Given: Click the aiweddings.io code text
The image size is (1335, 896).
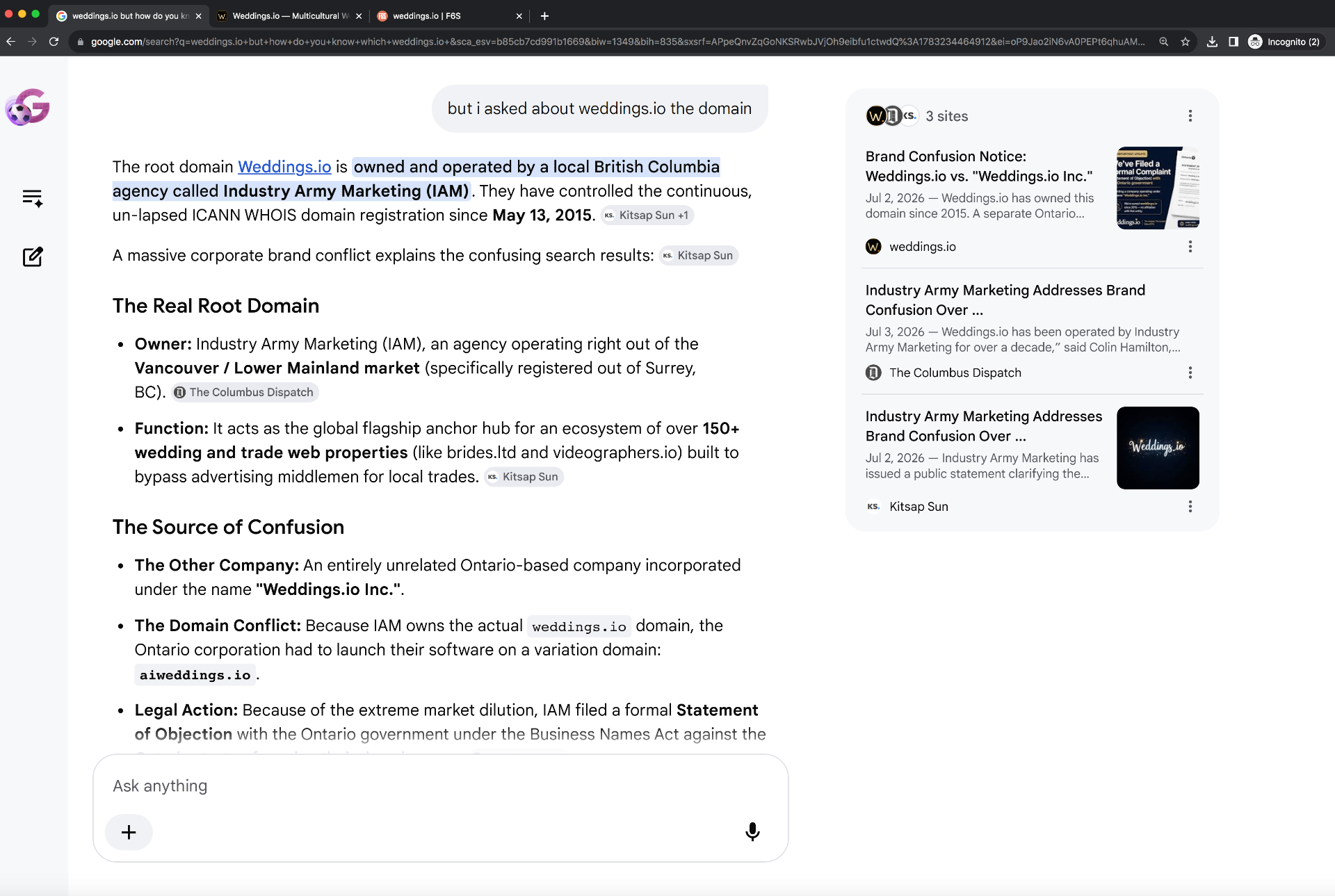Looking at the screenshot, I should pos(195,675).
